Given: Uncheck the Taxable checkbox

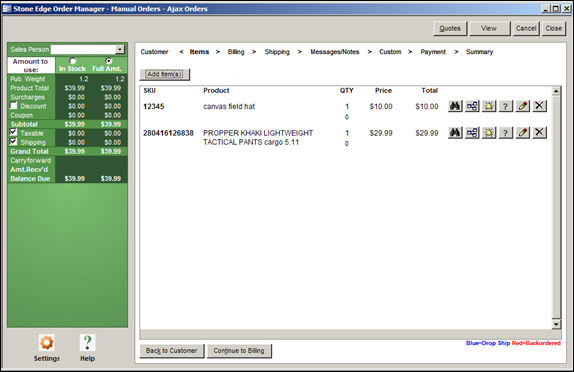Looking at the screenshot, I should [14, 132].
